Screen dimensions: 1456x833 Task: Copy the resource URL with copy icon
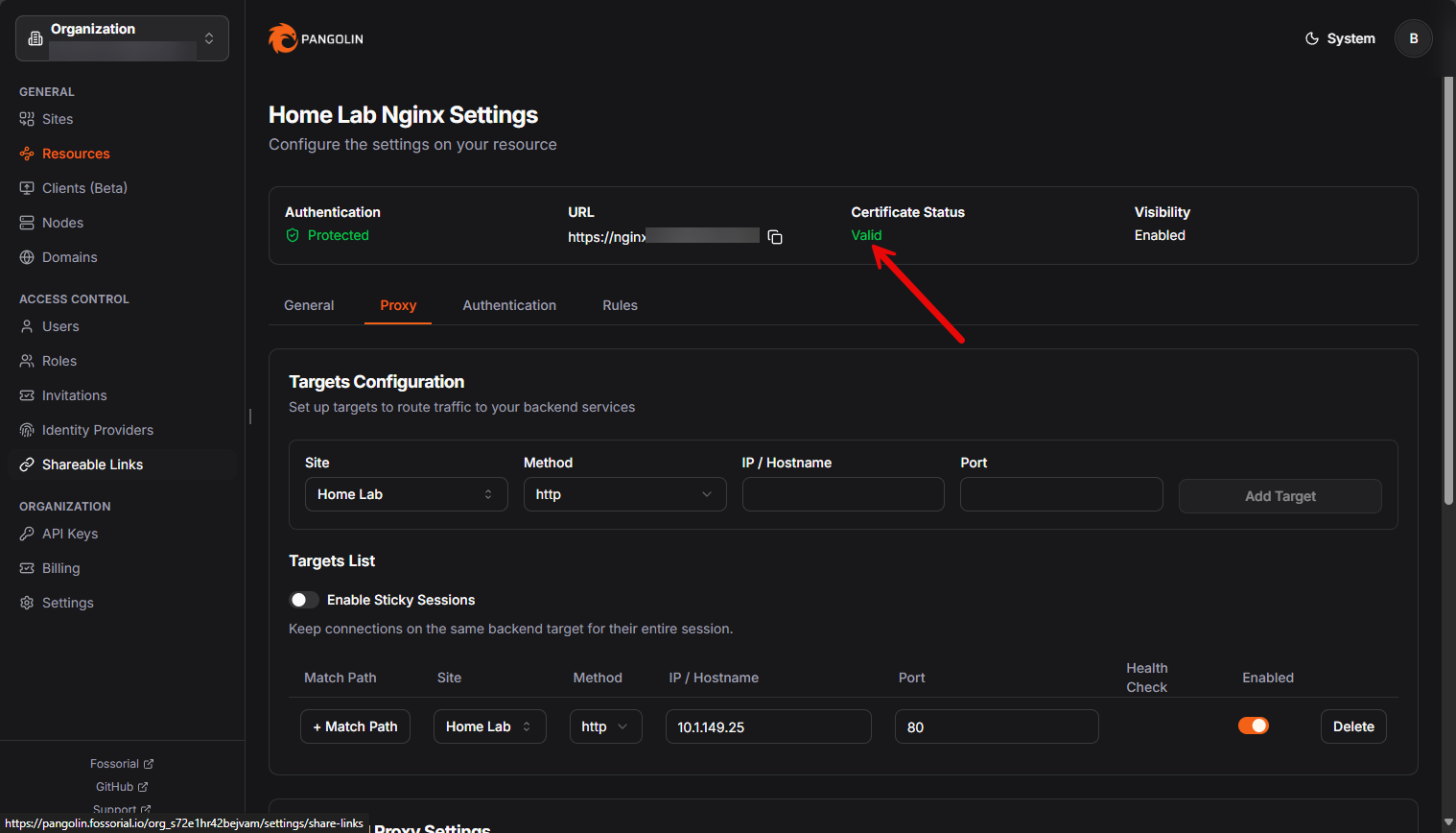coord(775,237)
